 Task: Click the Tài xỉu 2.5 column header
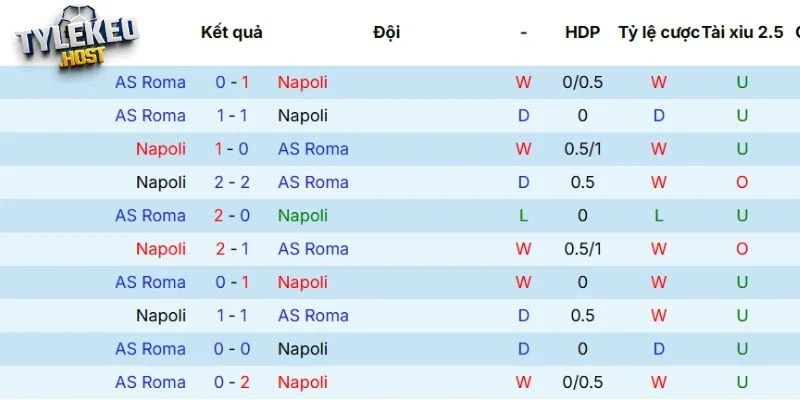coord(742,32)
